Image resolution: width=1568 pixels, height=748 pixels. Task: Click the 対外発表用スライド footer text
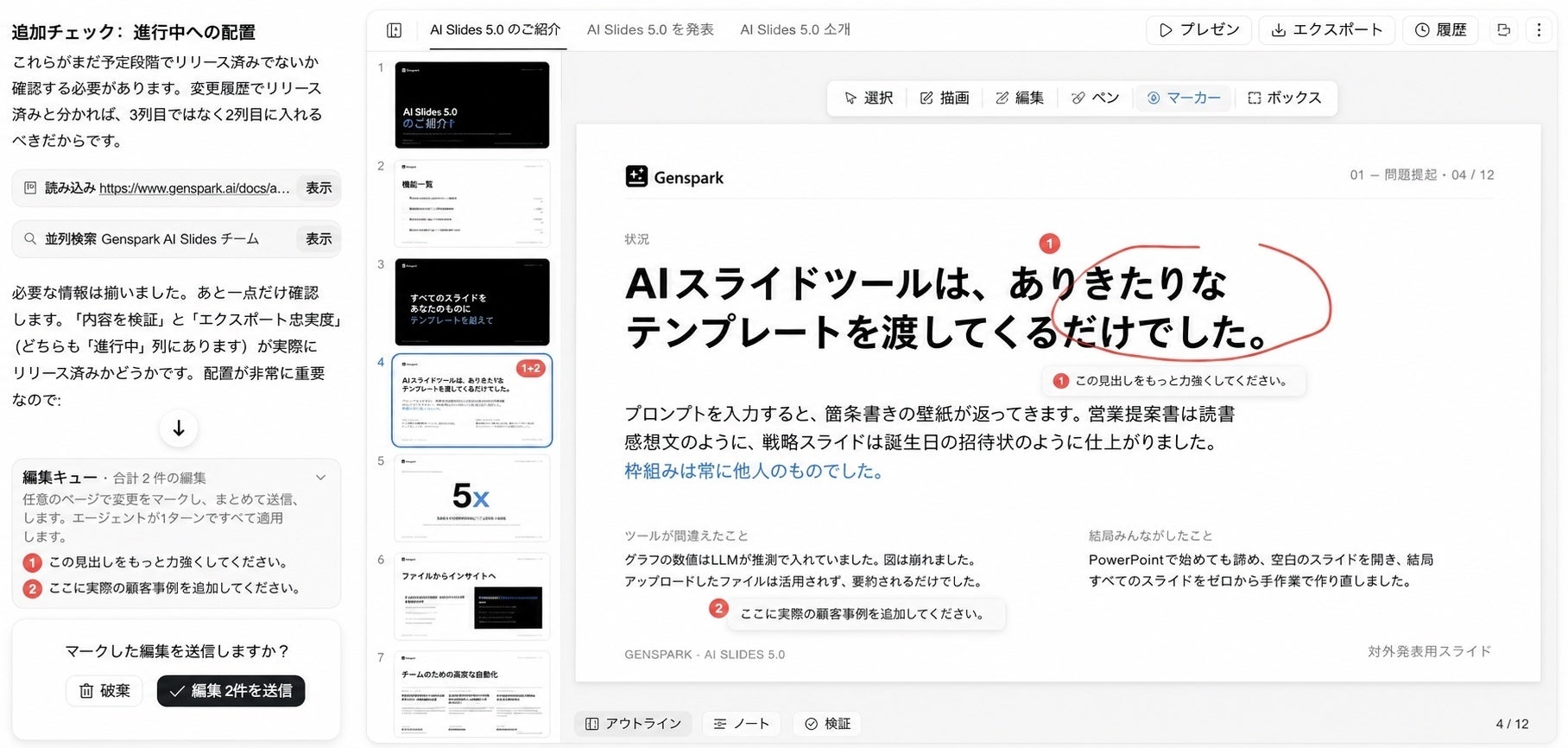click(1429, 651)
